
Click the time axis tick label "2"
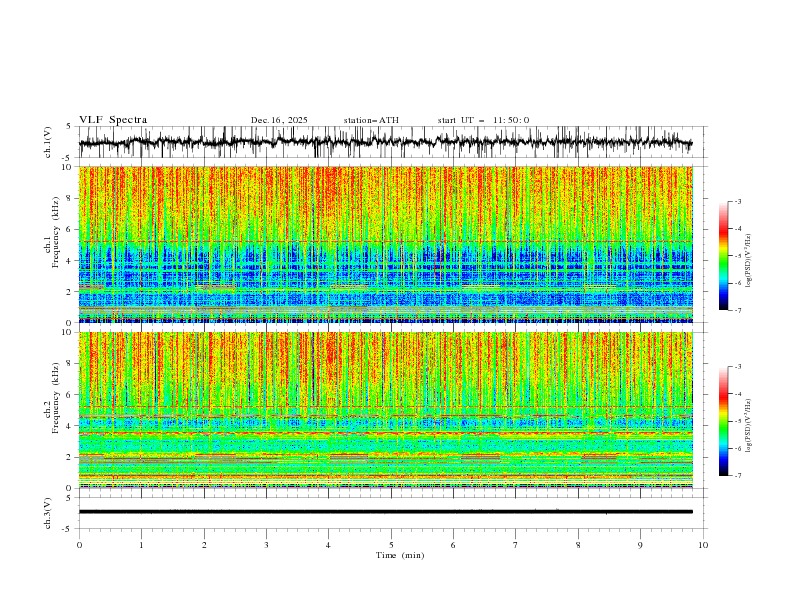[x=204, y=545]
